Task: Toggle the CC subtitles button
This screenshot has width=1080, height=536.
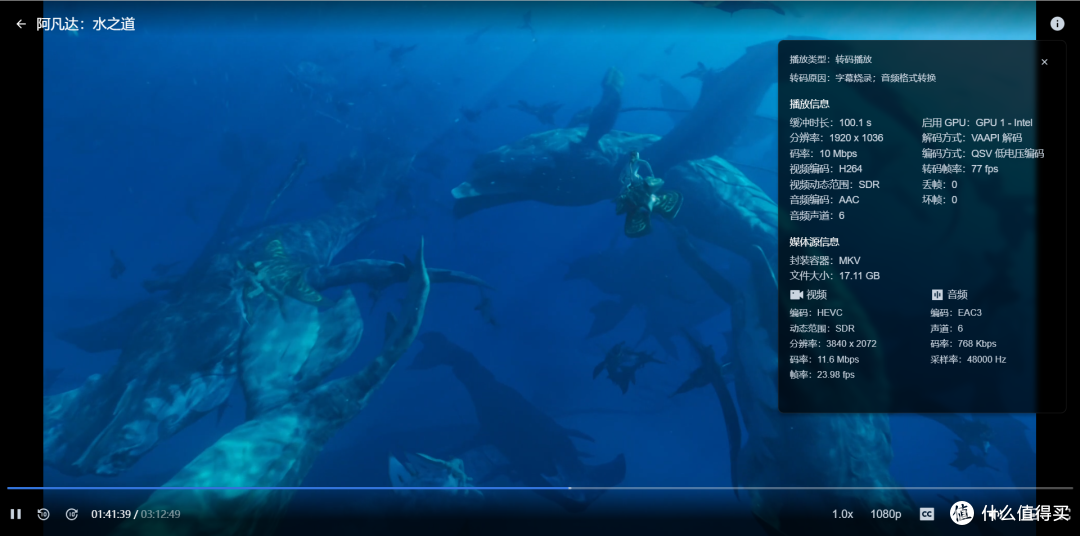Action: pyautogui.click(x=927, y=514)
